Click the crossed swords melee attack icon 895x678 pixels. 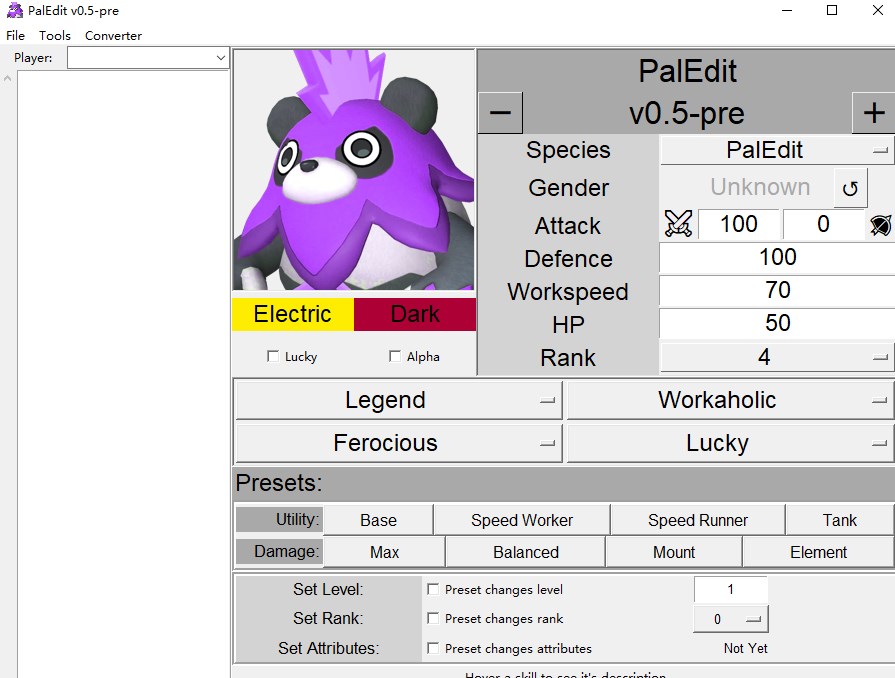point(678,224)
